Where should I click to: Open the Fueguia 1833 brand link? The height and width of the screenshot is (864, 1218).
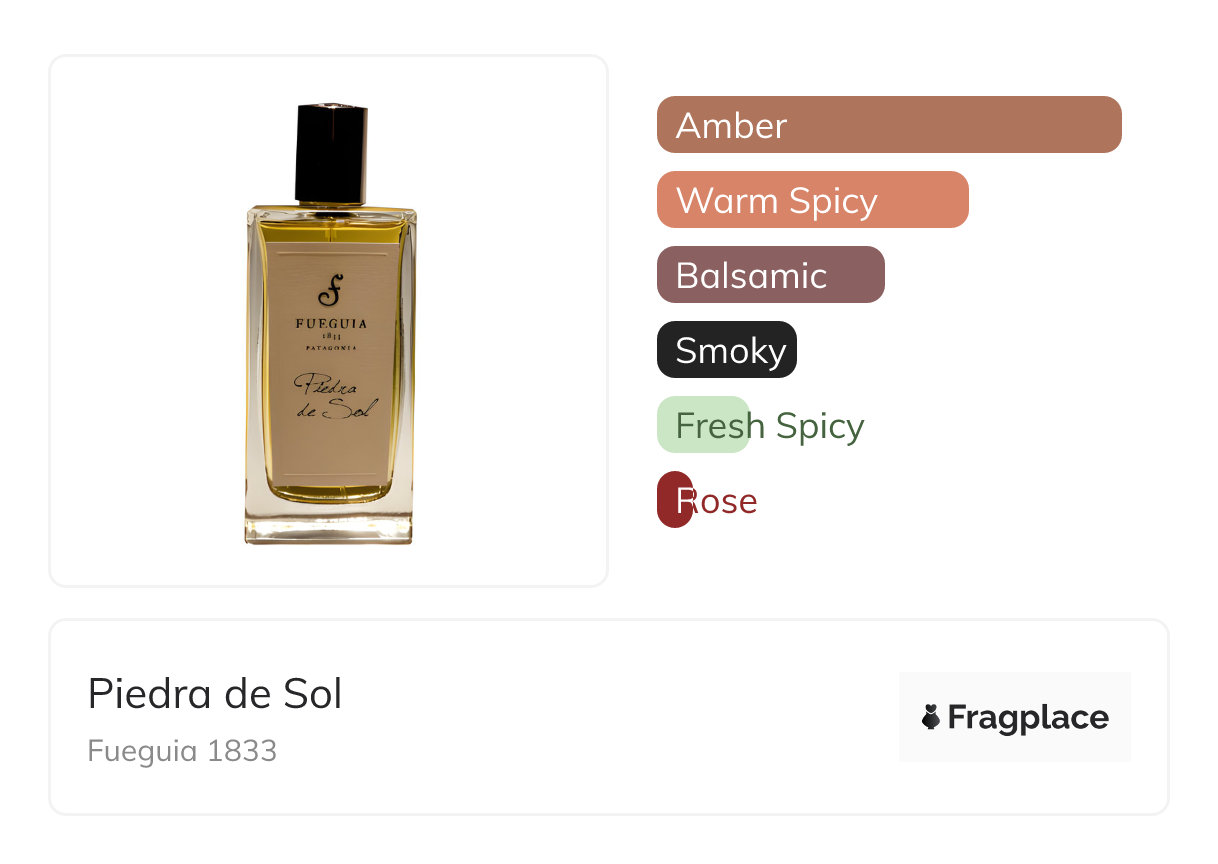182,751
